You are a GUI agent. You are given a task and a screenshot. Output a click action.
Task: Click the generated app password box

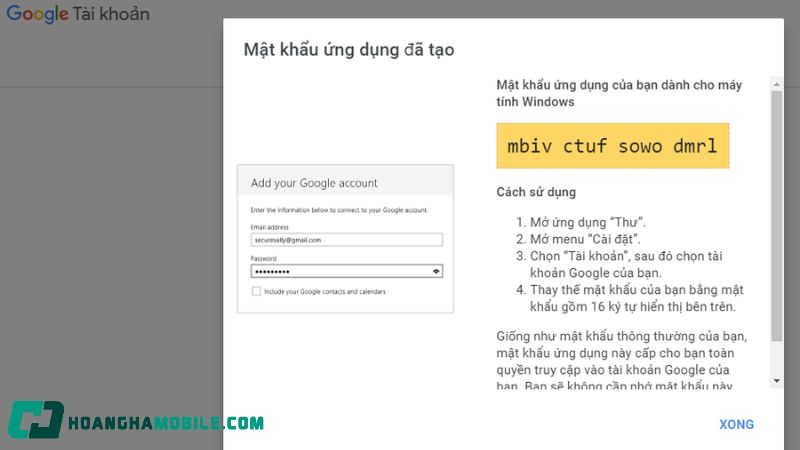point(613,146)
